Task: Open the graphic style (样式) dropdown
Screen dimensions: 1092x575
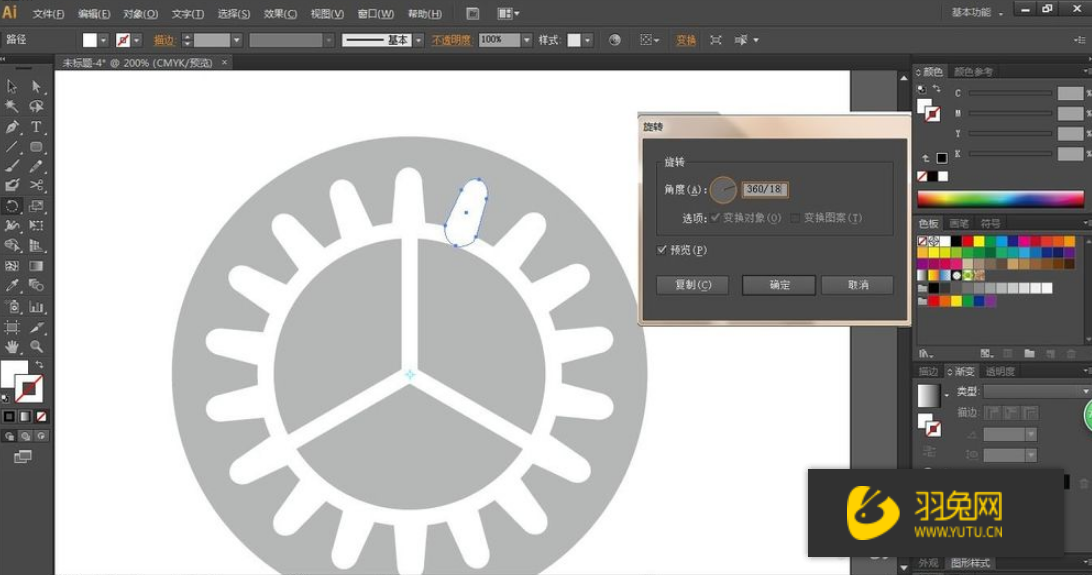Action: click(x=588, y=40)
